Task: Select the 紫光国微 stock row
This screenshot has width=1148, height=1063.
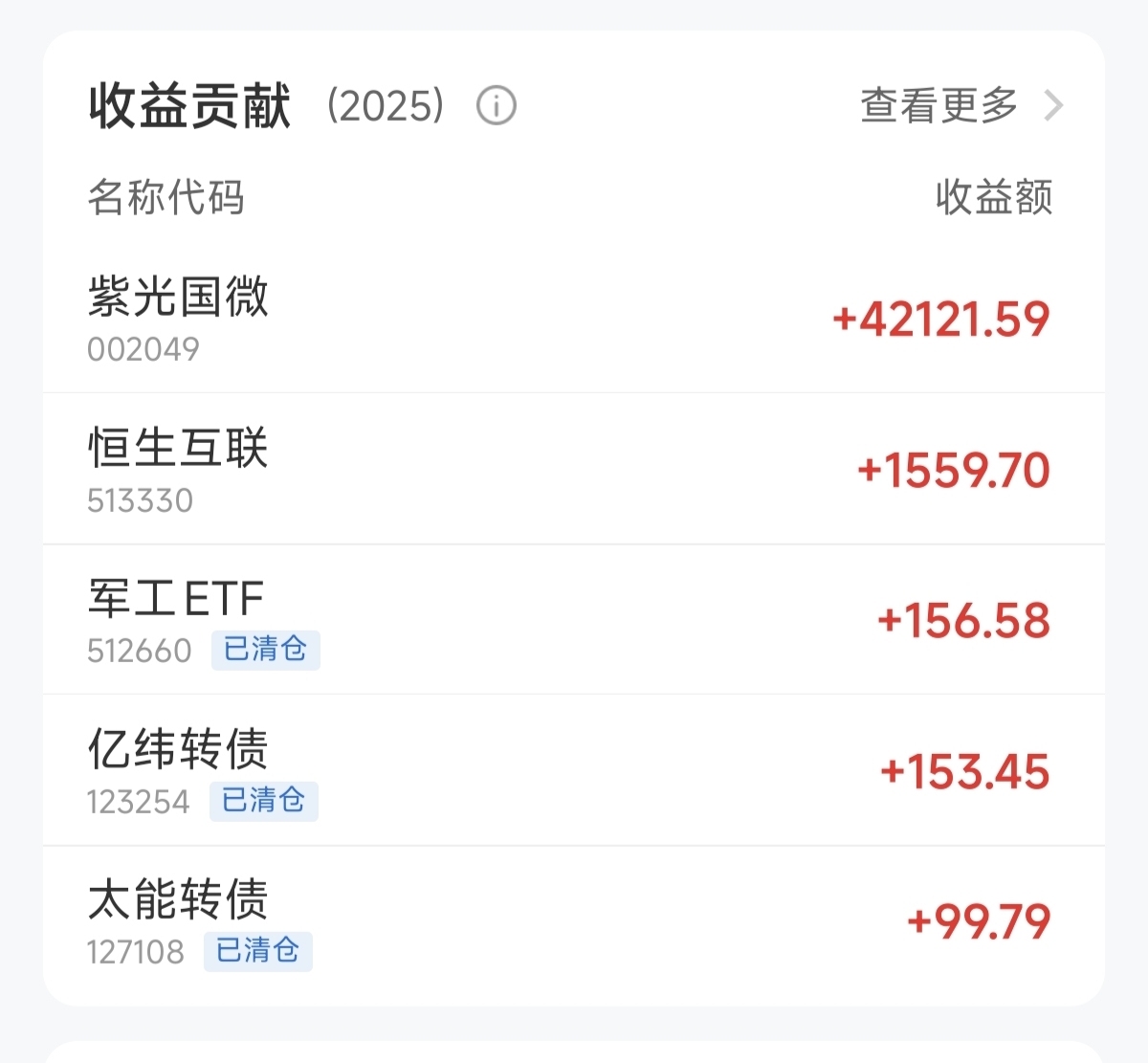Action: coord(574,320)
